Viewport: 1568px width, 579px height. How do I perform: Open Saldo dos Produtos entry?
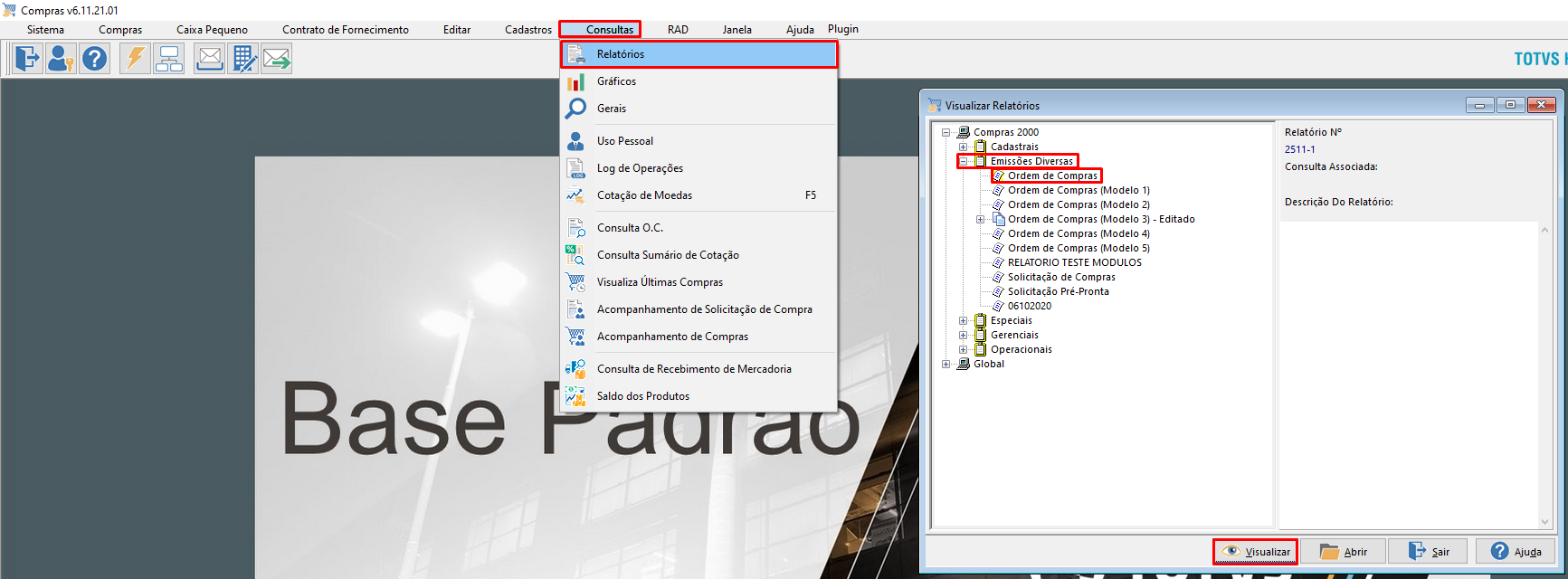click(x=698, y=396)
